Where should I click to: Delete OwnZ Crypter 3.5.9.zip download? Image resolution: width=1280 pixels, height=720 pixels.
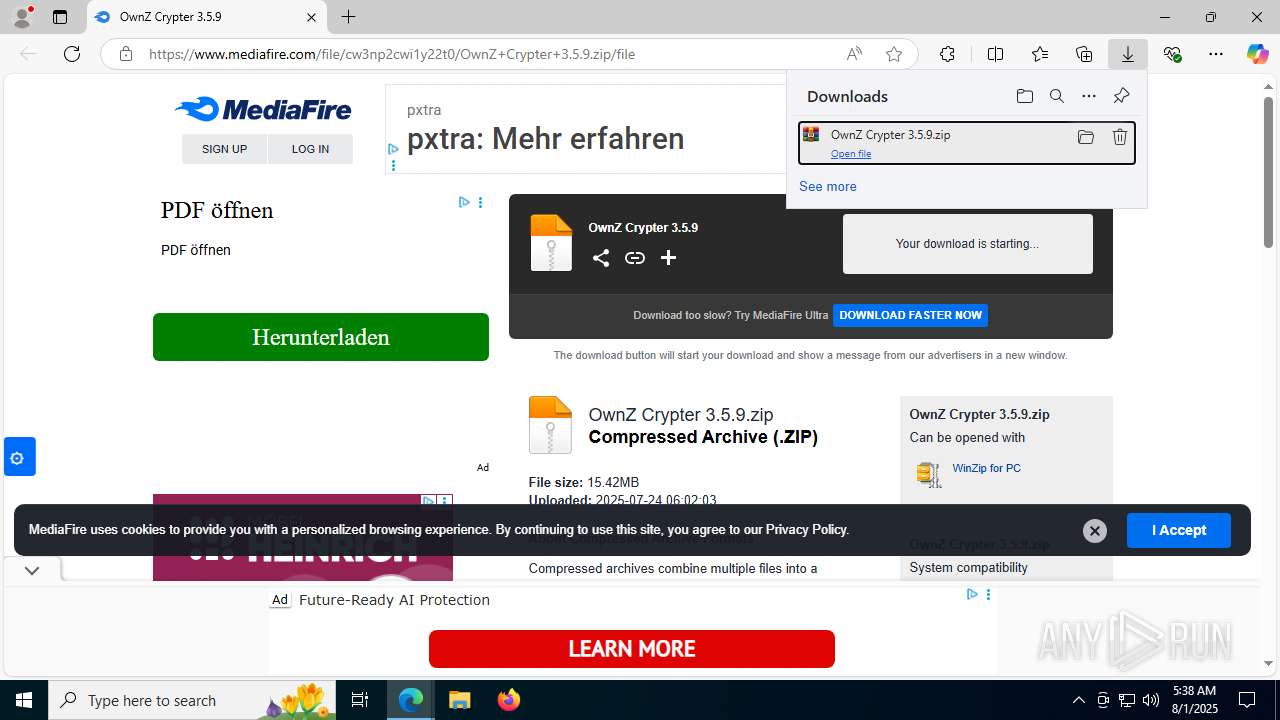[1120, 137]
